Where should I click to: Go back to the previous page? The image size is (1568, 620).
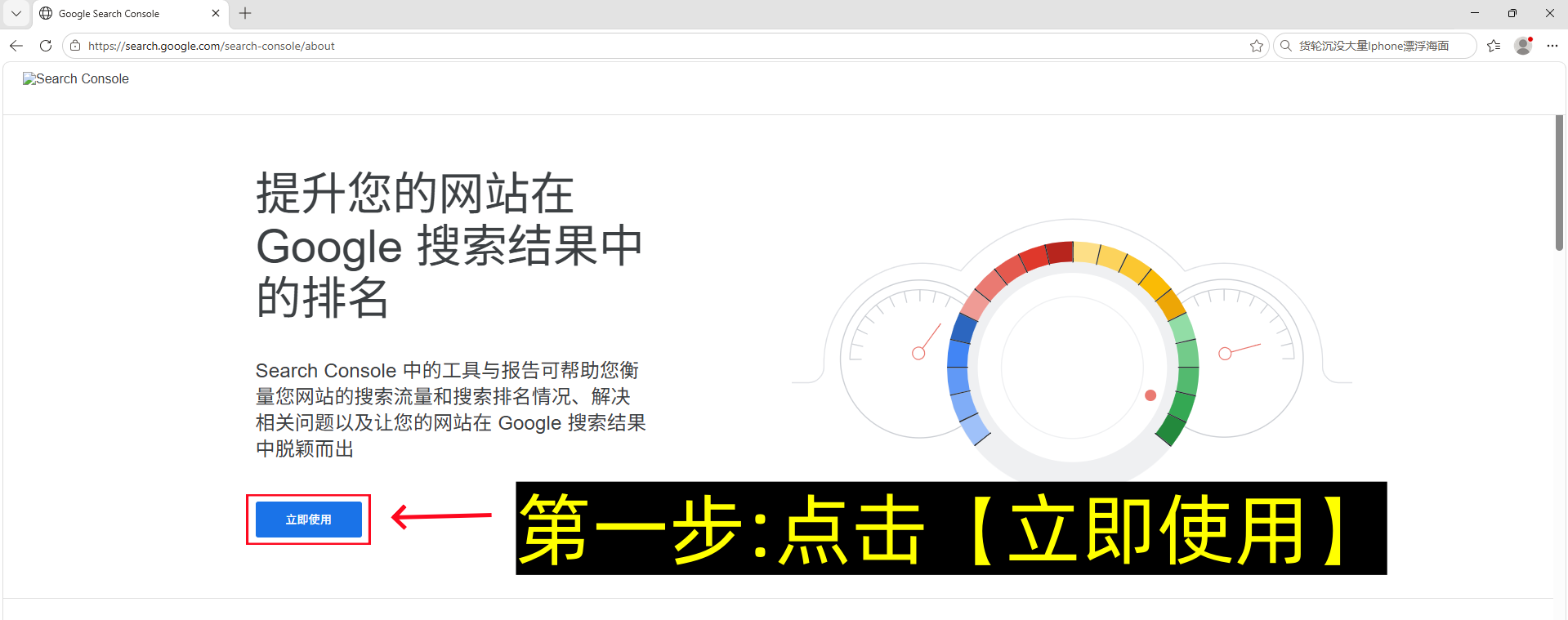pos(16,46)
